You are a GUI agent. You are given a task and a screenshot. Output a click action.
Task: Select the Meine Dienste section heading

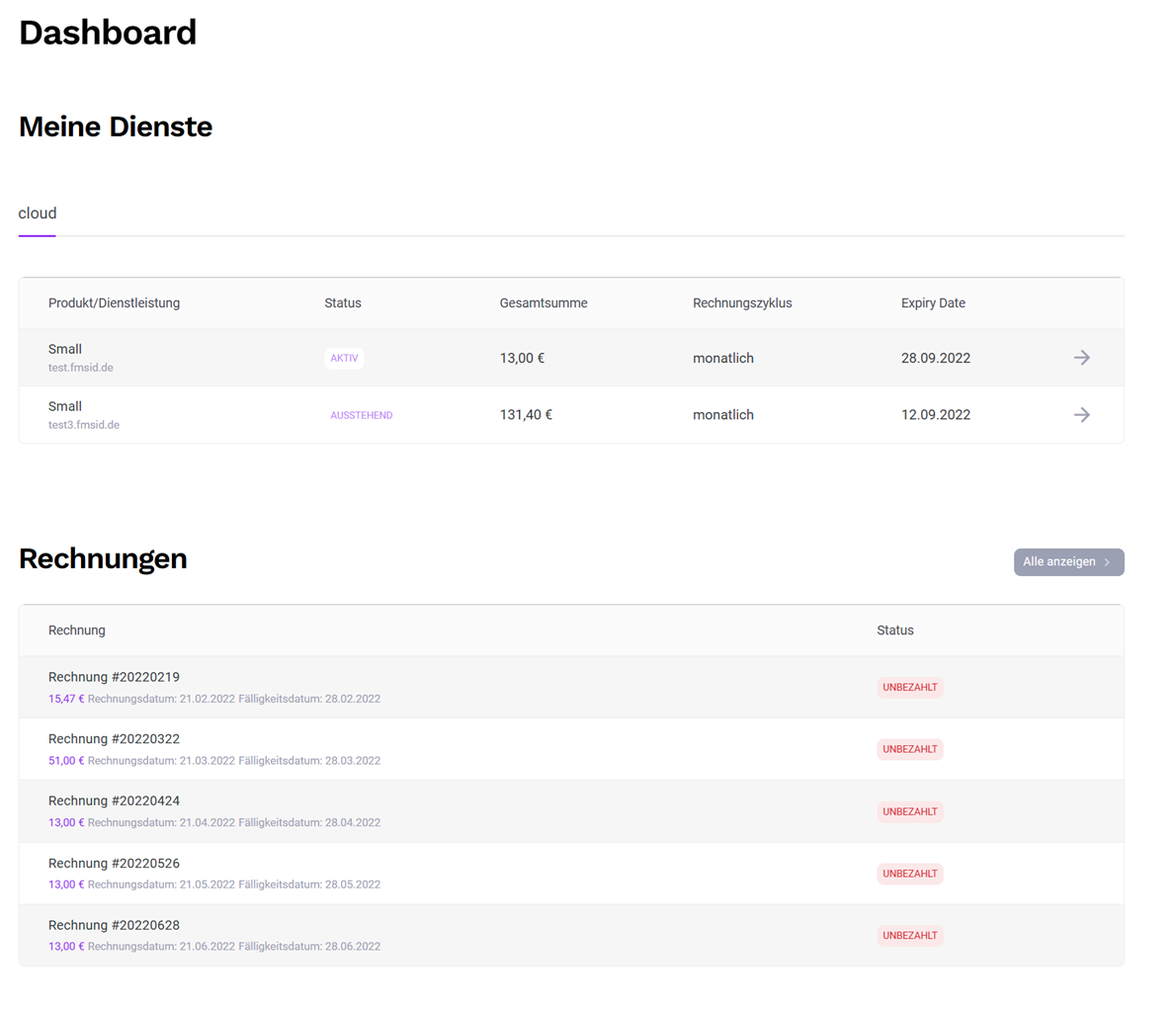[115, 126]
